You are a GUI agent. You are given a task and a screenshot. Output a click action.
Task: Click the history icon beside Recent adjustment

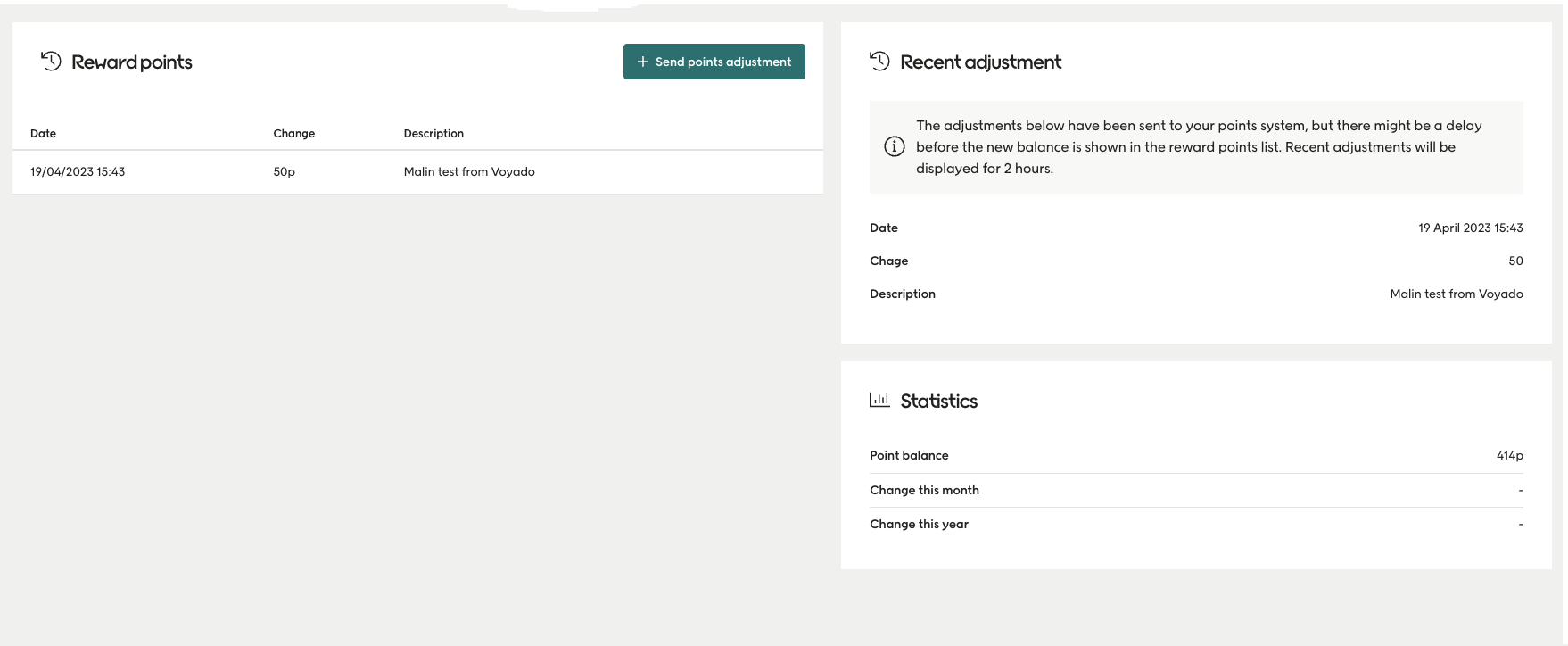click(879, 61)
